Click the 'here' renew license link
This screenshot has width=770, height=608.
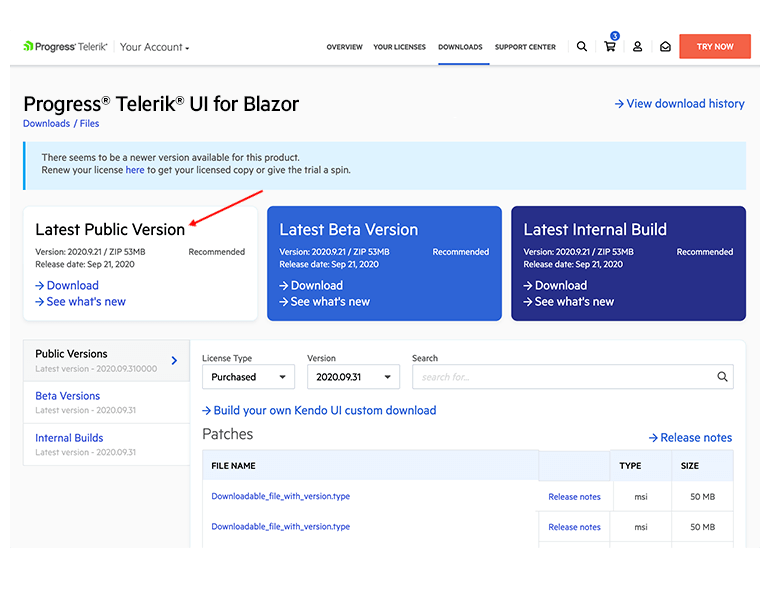(x=135, y=170)
